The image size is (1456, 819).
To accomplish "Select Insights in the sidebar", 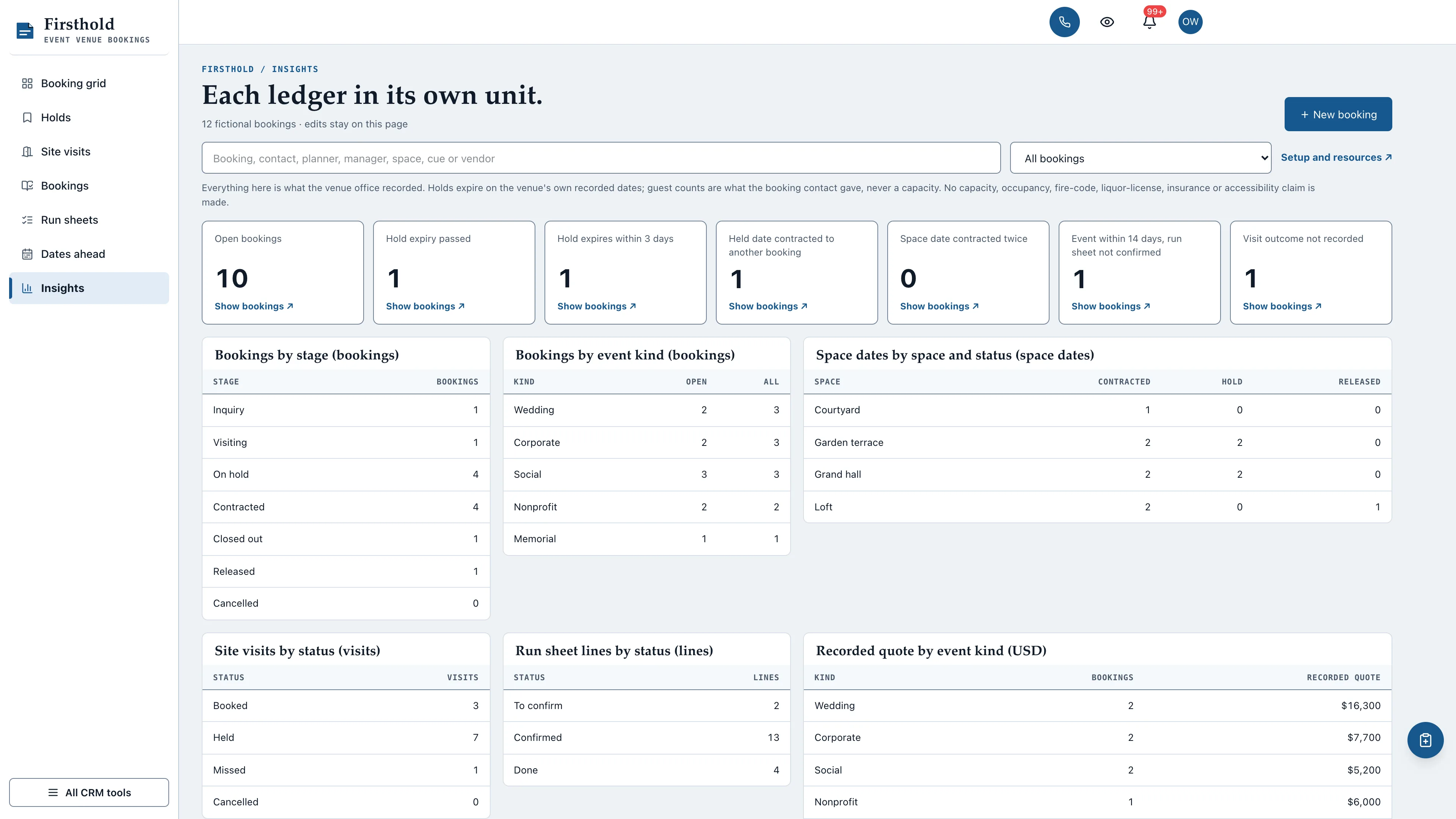I will [89, 288].
